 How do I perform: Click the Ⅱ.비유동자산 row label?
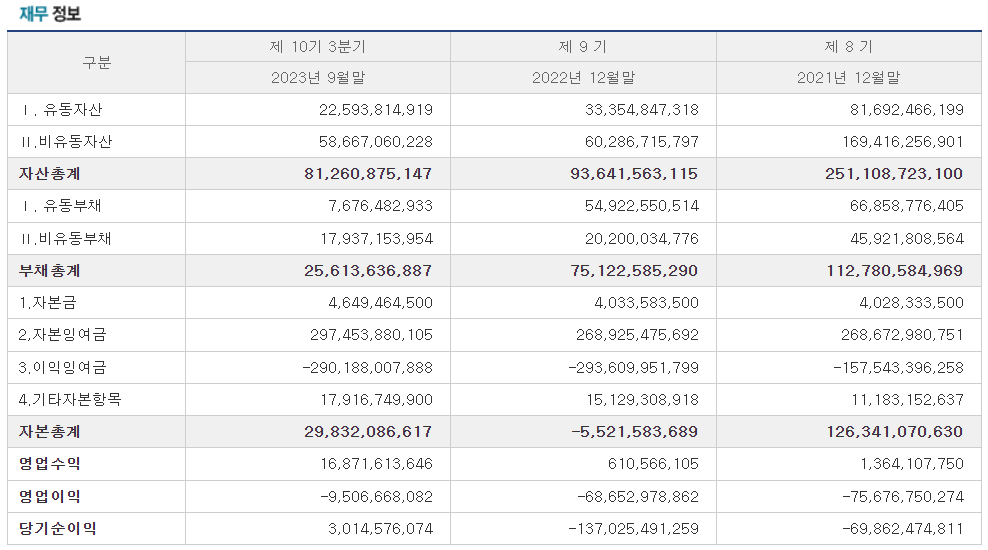(66, 142)
